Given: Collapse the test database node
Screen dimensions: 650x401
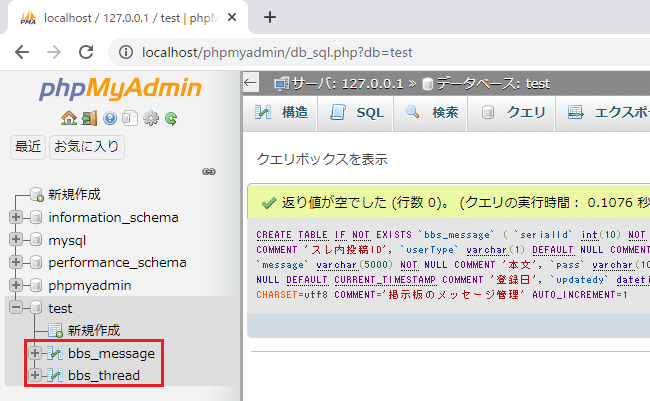Looking at the screenshot, I should click(x=16, y=308).
